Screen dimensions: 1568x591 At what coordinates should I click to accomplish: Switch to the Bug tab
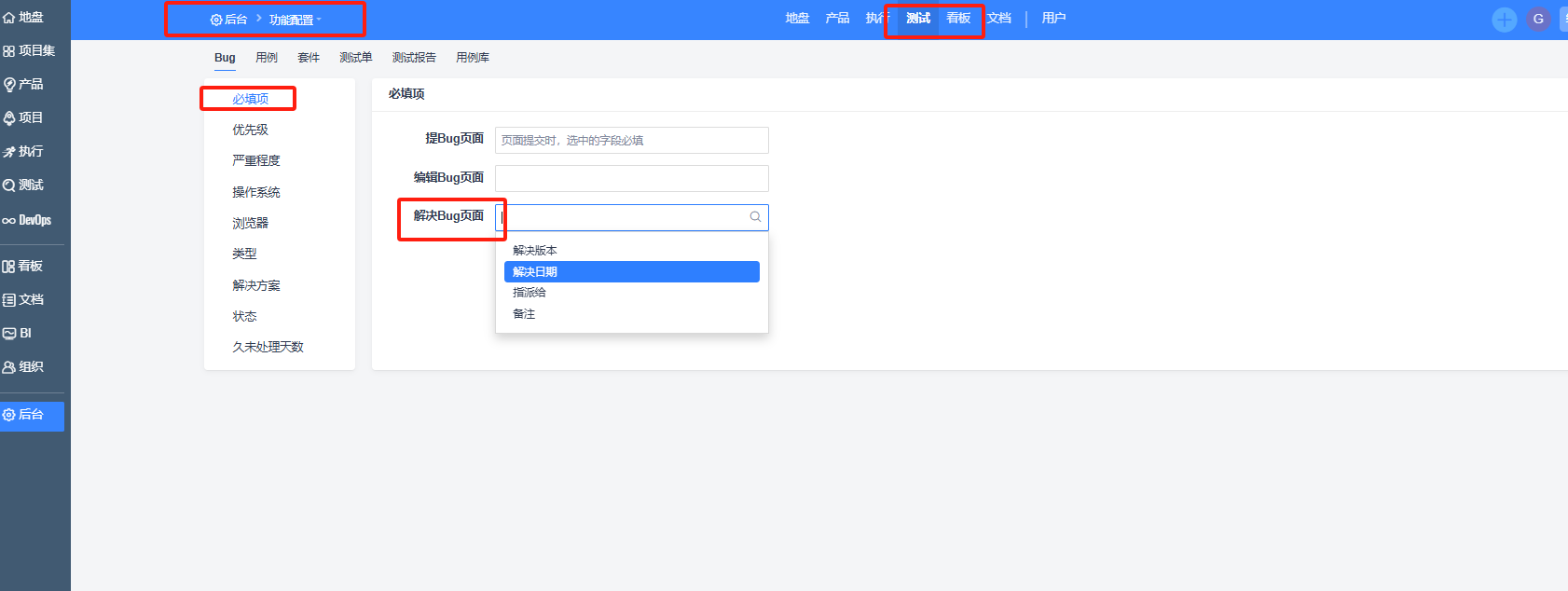click(225, 58)
